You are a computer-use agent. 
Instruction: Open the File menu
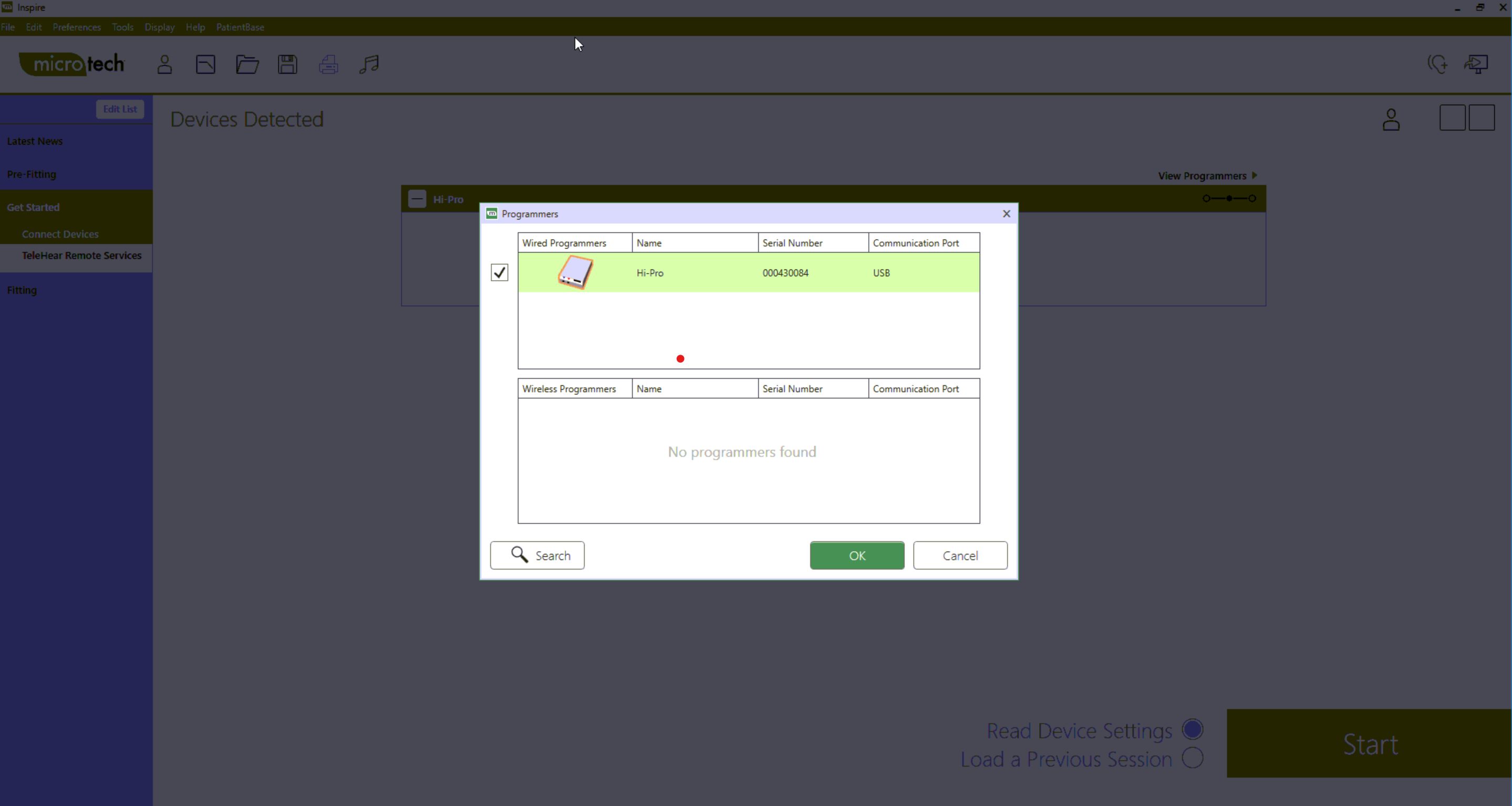coord(8,27)
